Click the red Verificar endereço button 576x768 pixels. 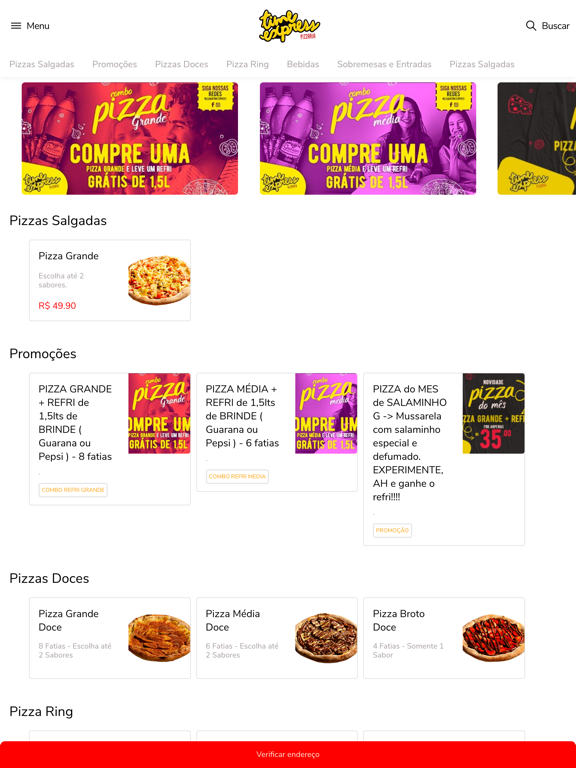(288, 754)
